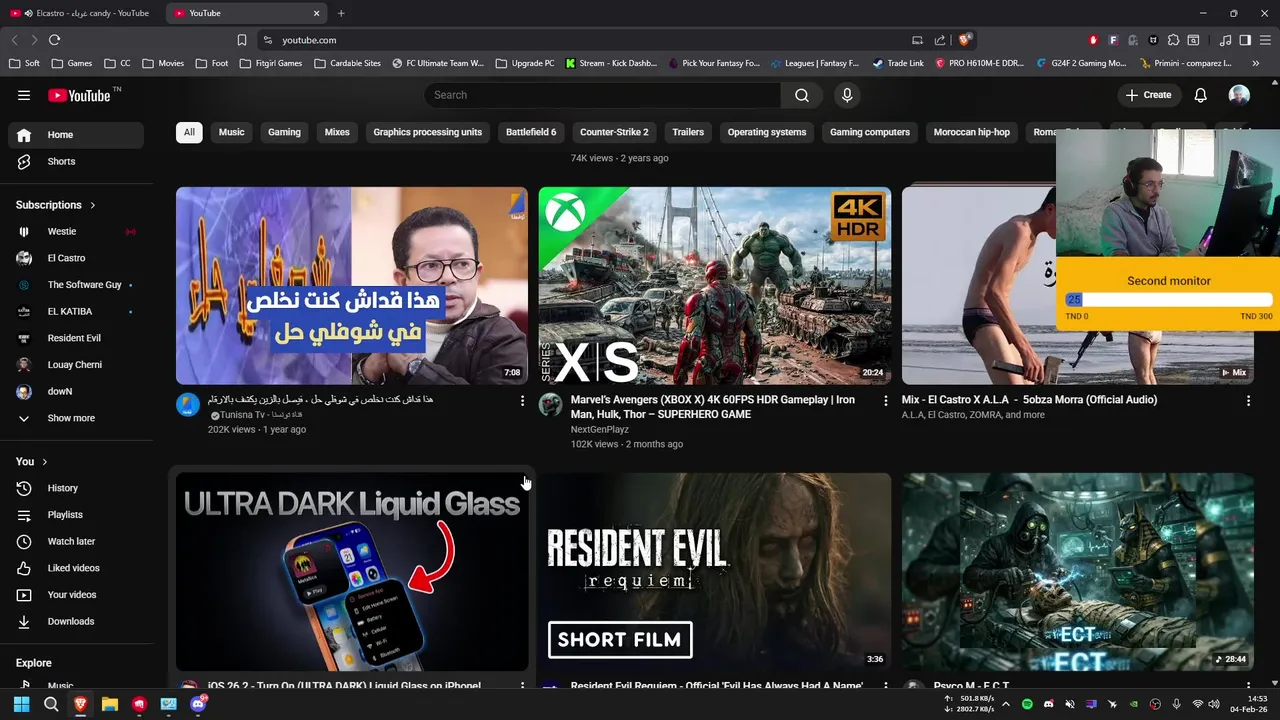Select the Counter-Strike 2 filter chip

[614, 132]
